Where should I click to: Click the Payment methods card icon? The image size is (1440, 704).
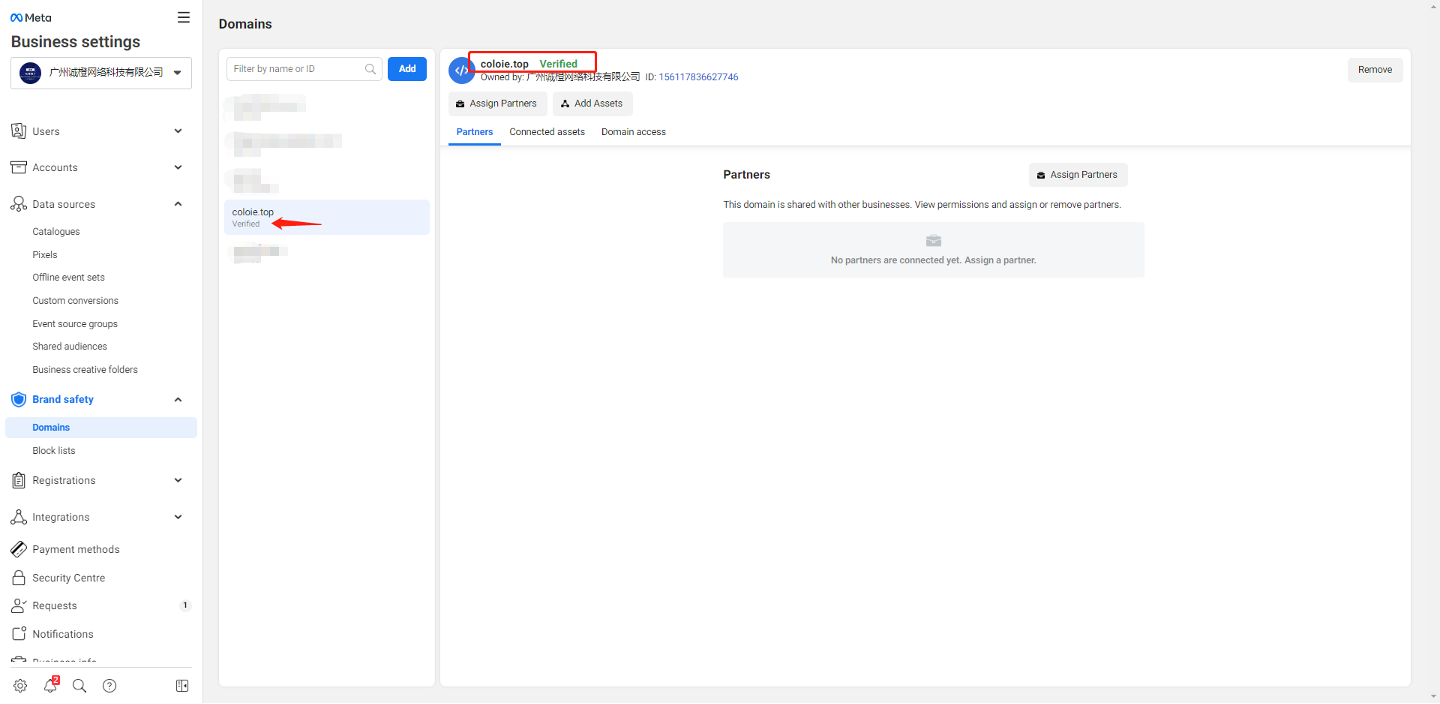pos(18,549)
